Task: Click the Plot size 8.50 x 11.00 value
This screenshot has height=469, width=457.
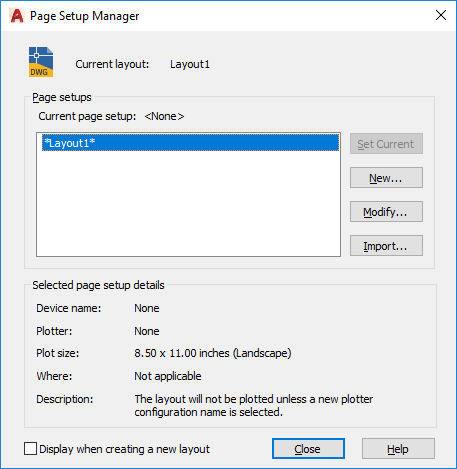Action: click(x=213, y=353)
